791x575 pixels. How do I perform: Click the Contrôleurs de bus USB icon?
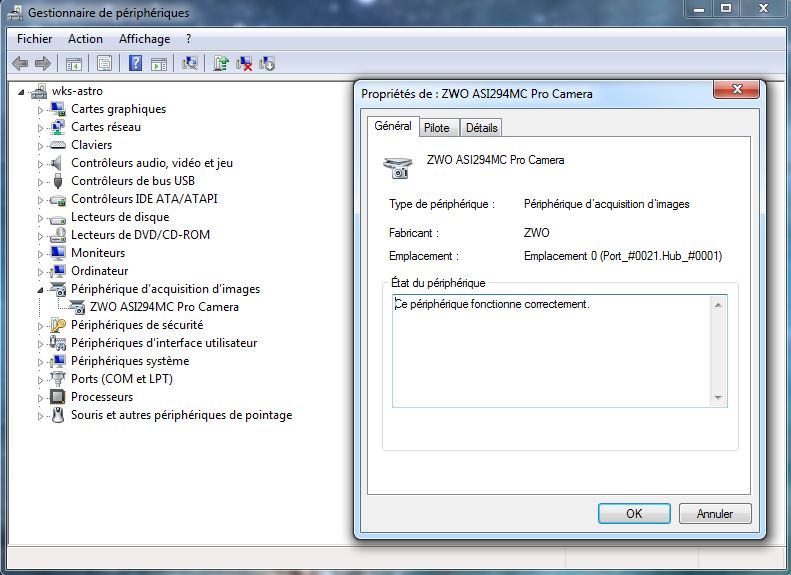coord(58,181)
